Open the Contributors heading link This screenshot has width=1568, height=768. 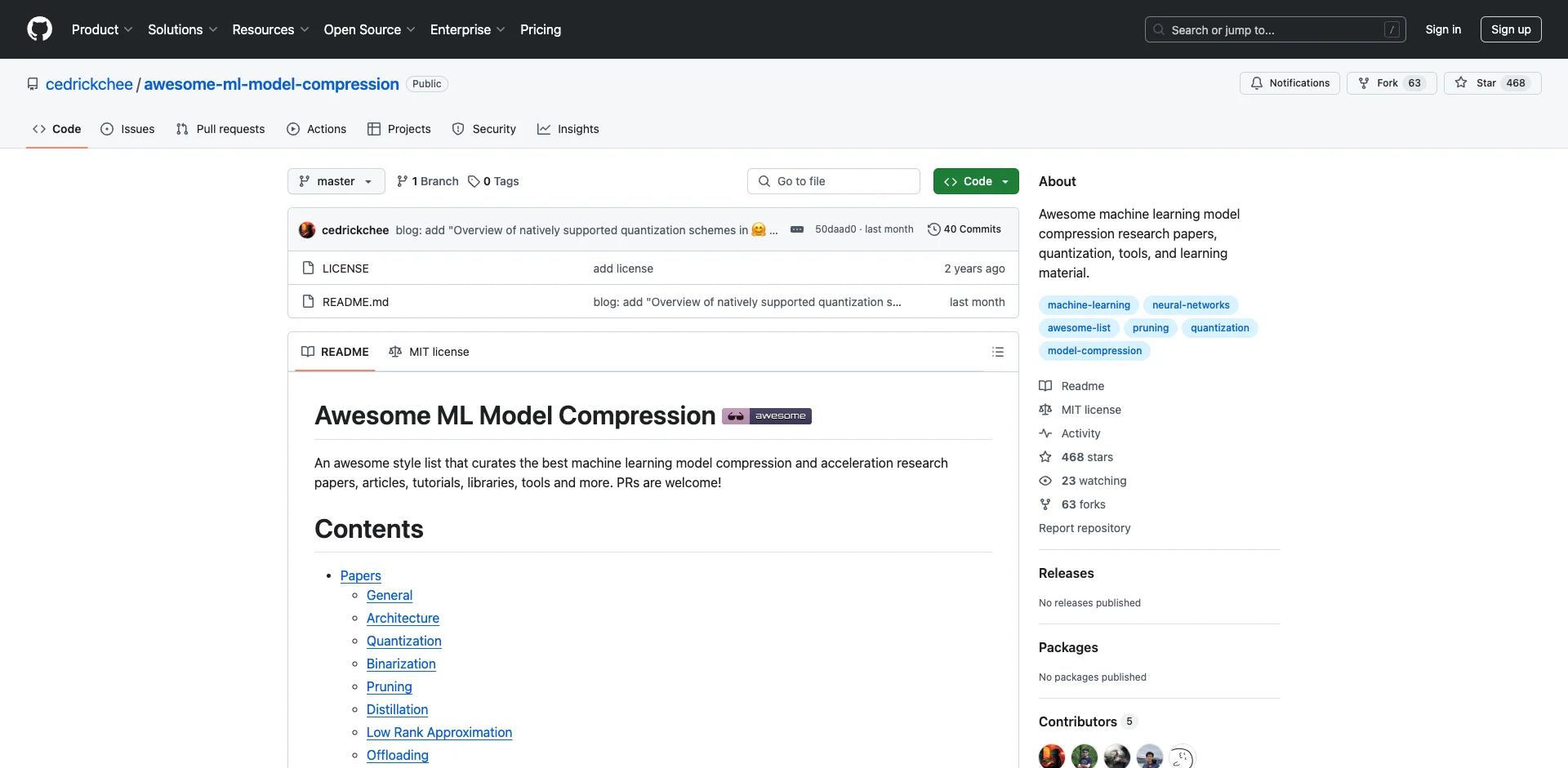1087,721
